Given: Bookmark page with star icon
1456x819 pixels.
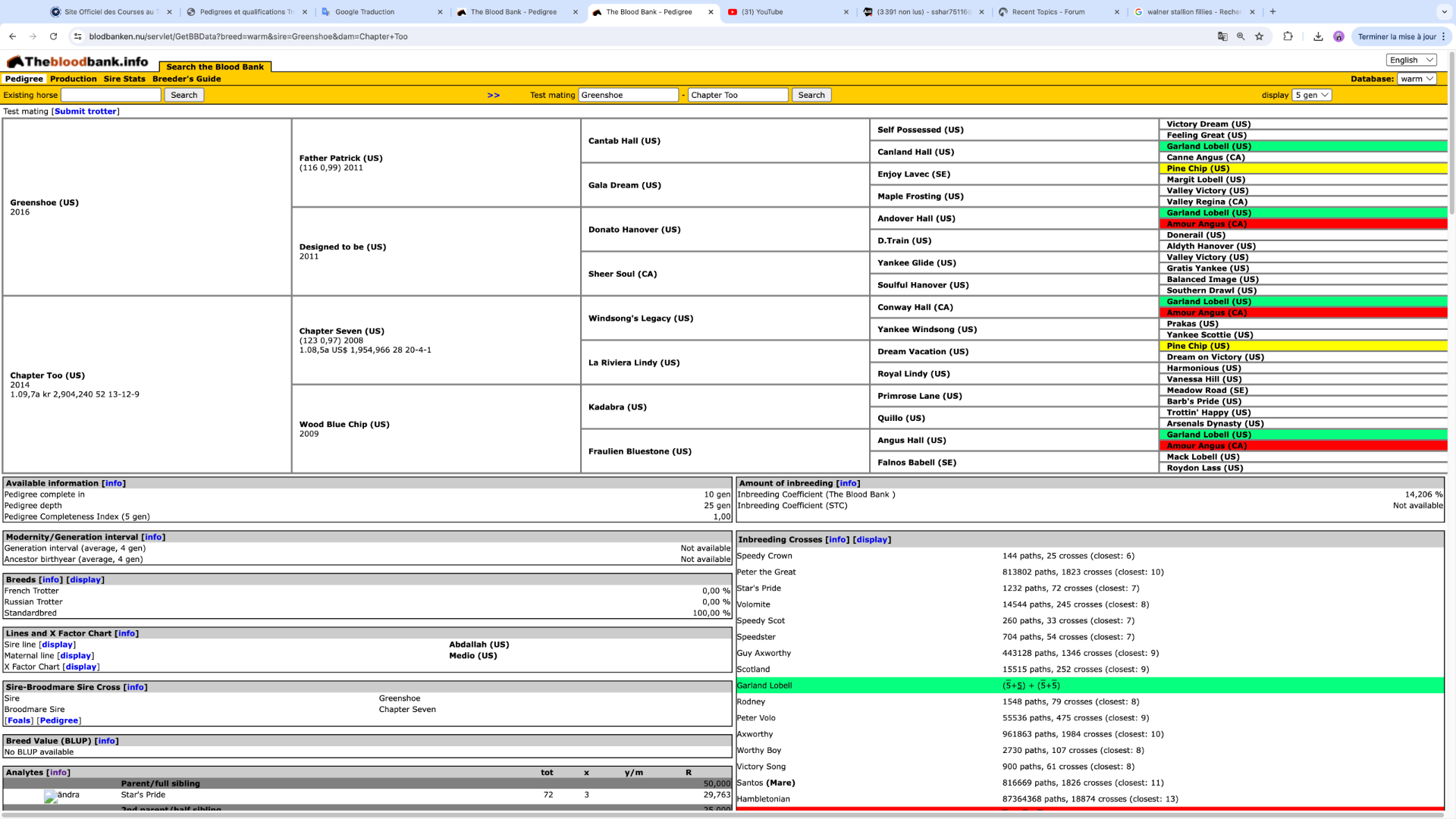Looking at the screenshot, I should click(x=1260, y=36).
